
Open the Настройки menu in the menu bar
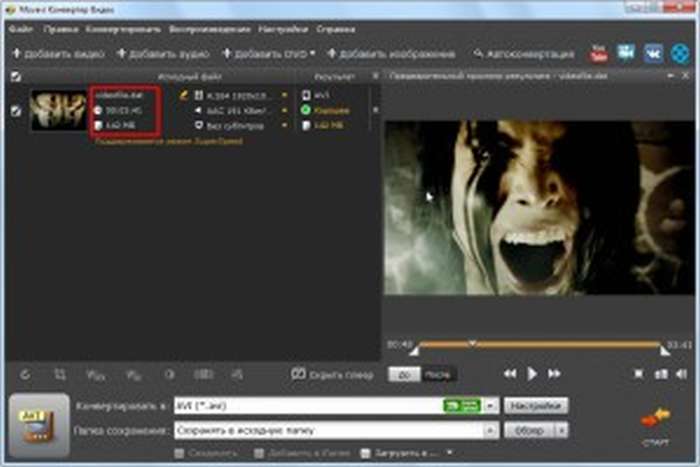click(283, 29)
